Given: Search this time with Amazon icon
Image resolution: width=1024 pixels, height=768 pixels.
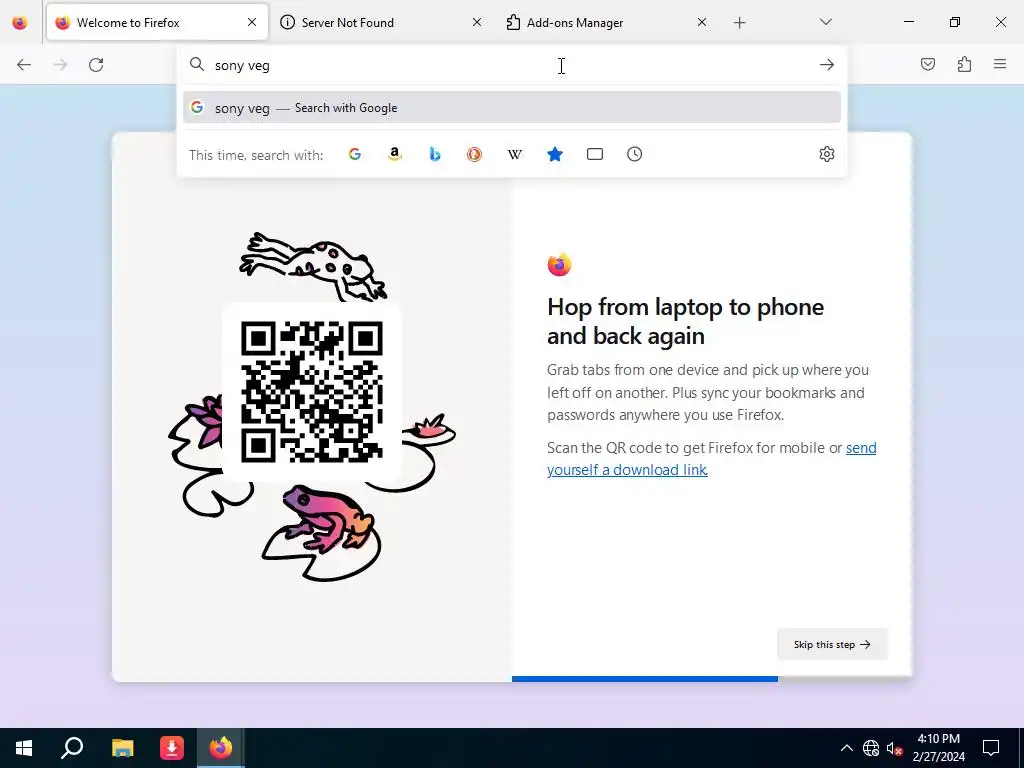Looking at the screenshot, I should [x=394, y=154].
